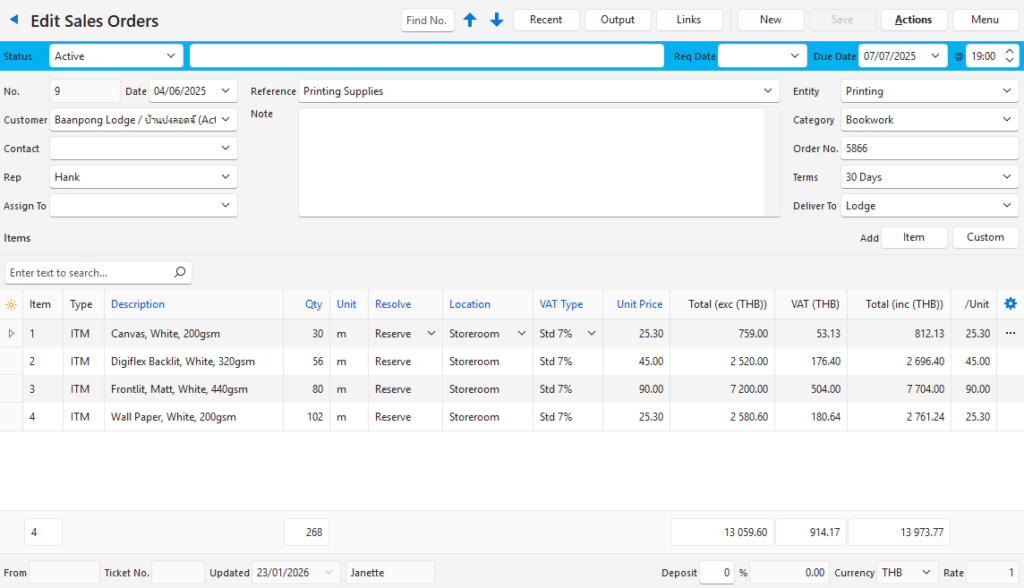Open the Due Date calendar dropdown
Viewport: 1024px width, 588px height.
point(935,56)
